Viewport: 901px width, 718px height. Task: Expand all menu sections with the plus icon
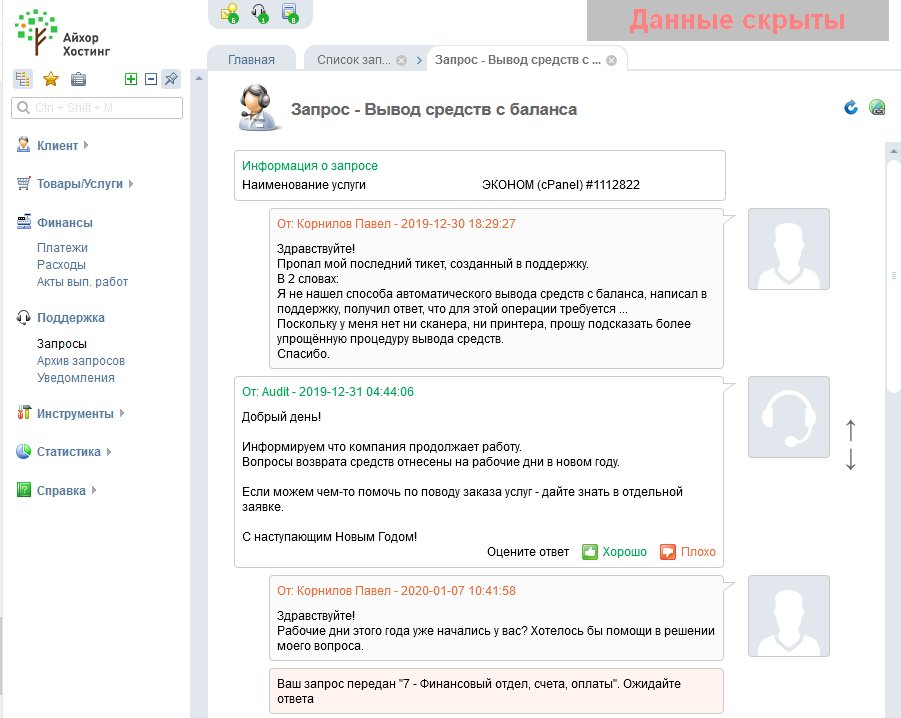click(x=131, y=79)
